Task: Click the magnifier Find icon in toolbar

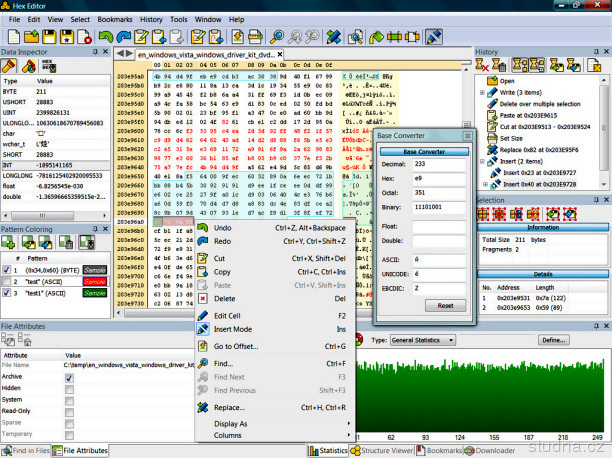Action: [x=277, y=37]
